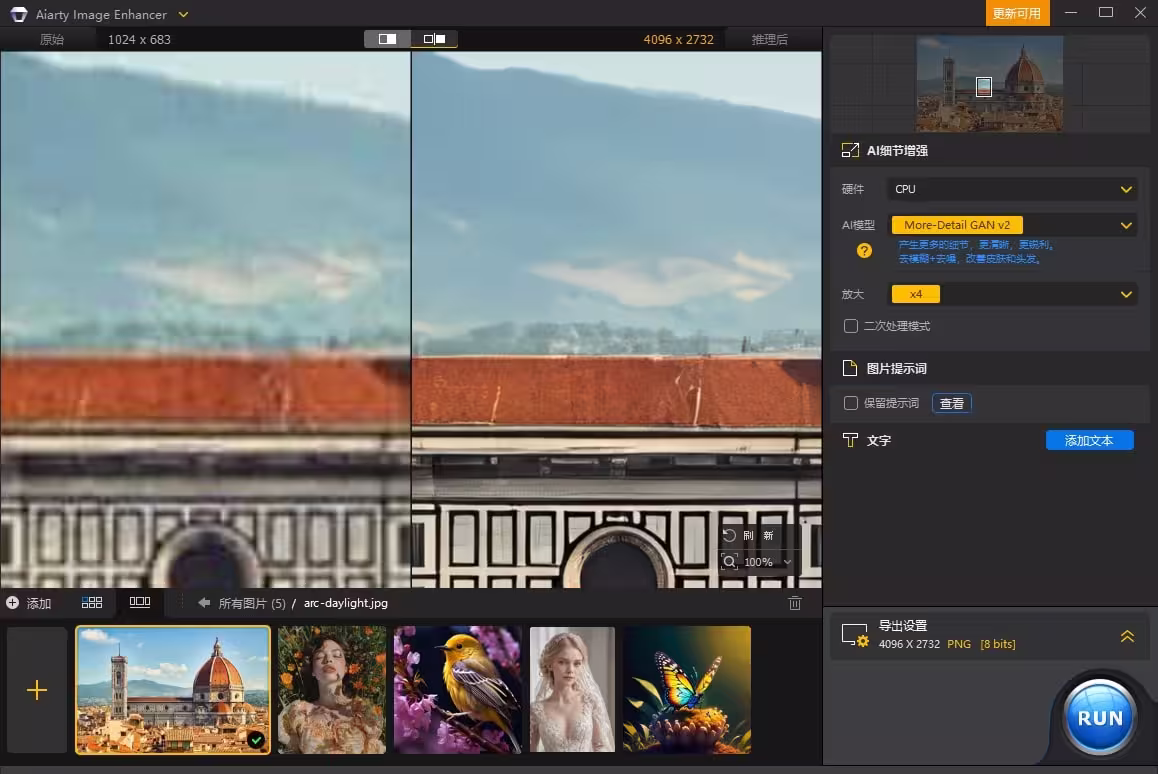Viewport: 1158px width, 774px height.
Task: Enable the 二次处理模式 checkbox
Action: click(x=851, y=326)
